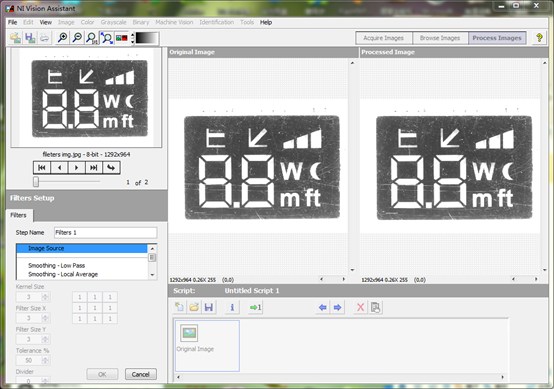Switch to the Browse Images tab

click(440, 38)
